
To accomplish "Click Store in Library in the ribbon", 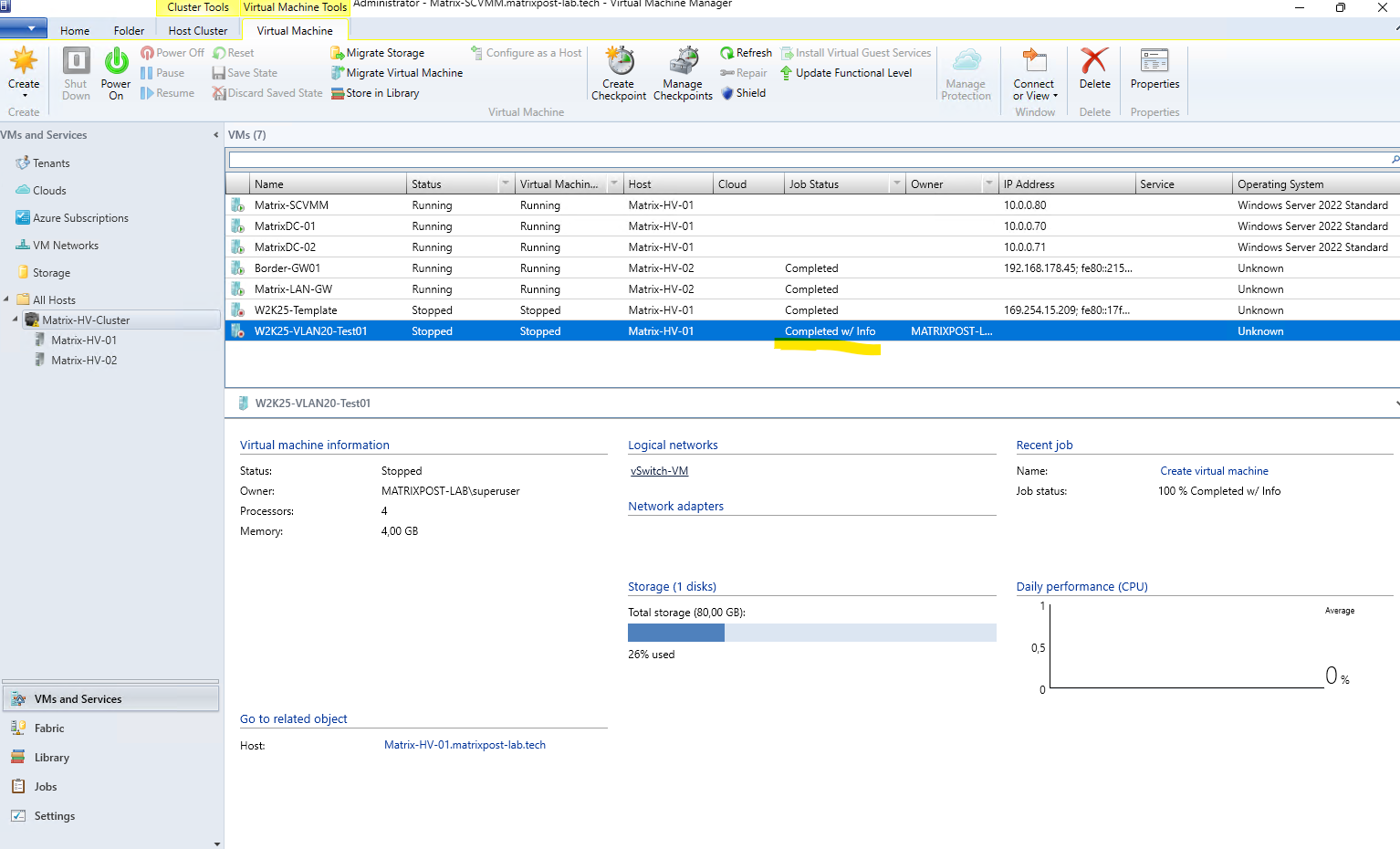I will [x=375, y=93].
